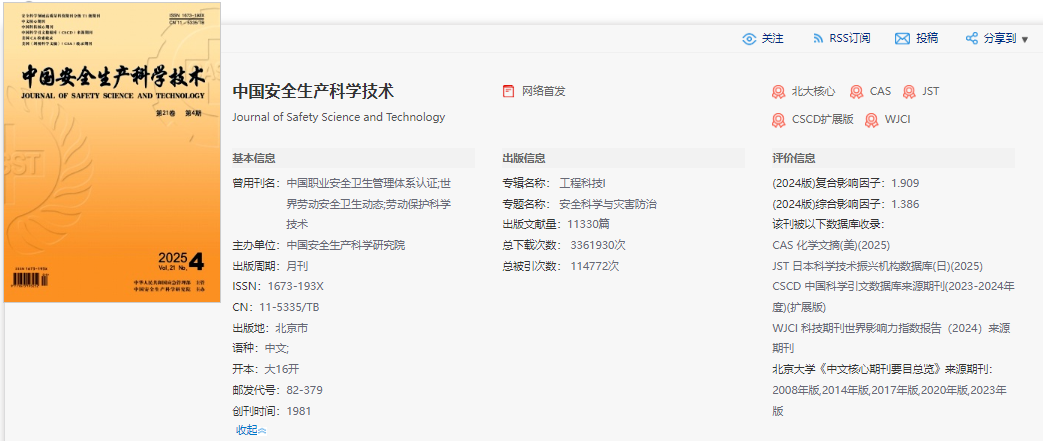The image size is (1043, 441).
Task: Click the medal icon beside CAS
Action: [x=857, y=92]
